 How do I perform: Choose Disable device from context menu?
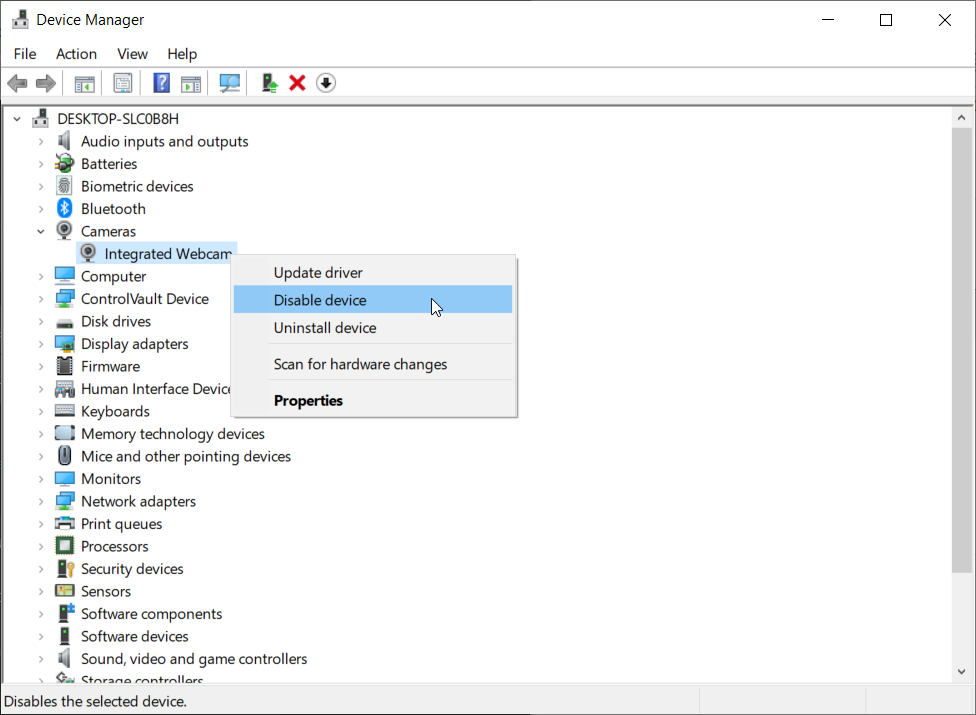point(320,299)
